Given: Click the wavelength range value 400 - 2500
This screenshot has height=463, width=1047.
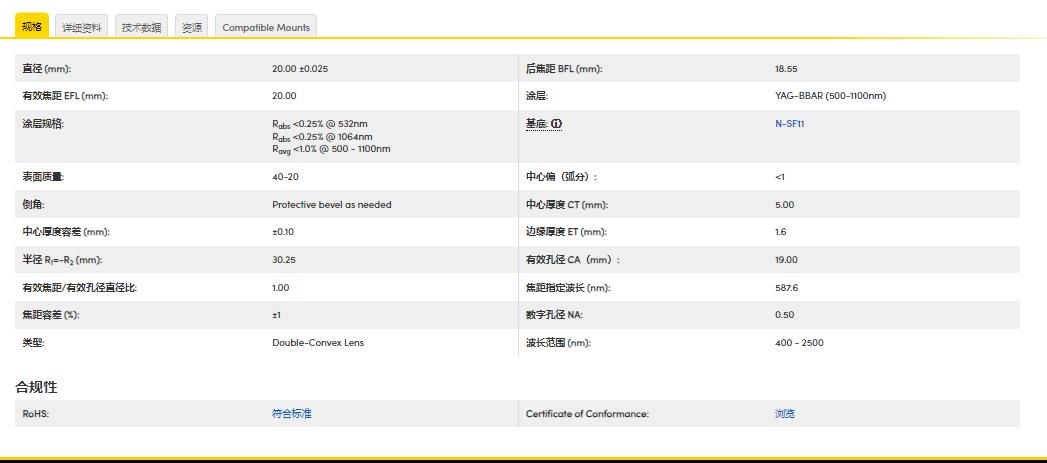Looking at the screenshot, I should pyautogui.click(x=799, y=343).
